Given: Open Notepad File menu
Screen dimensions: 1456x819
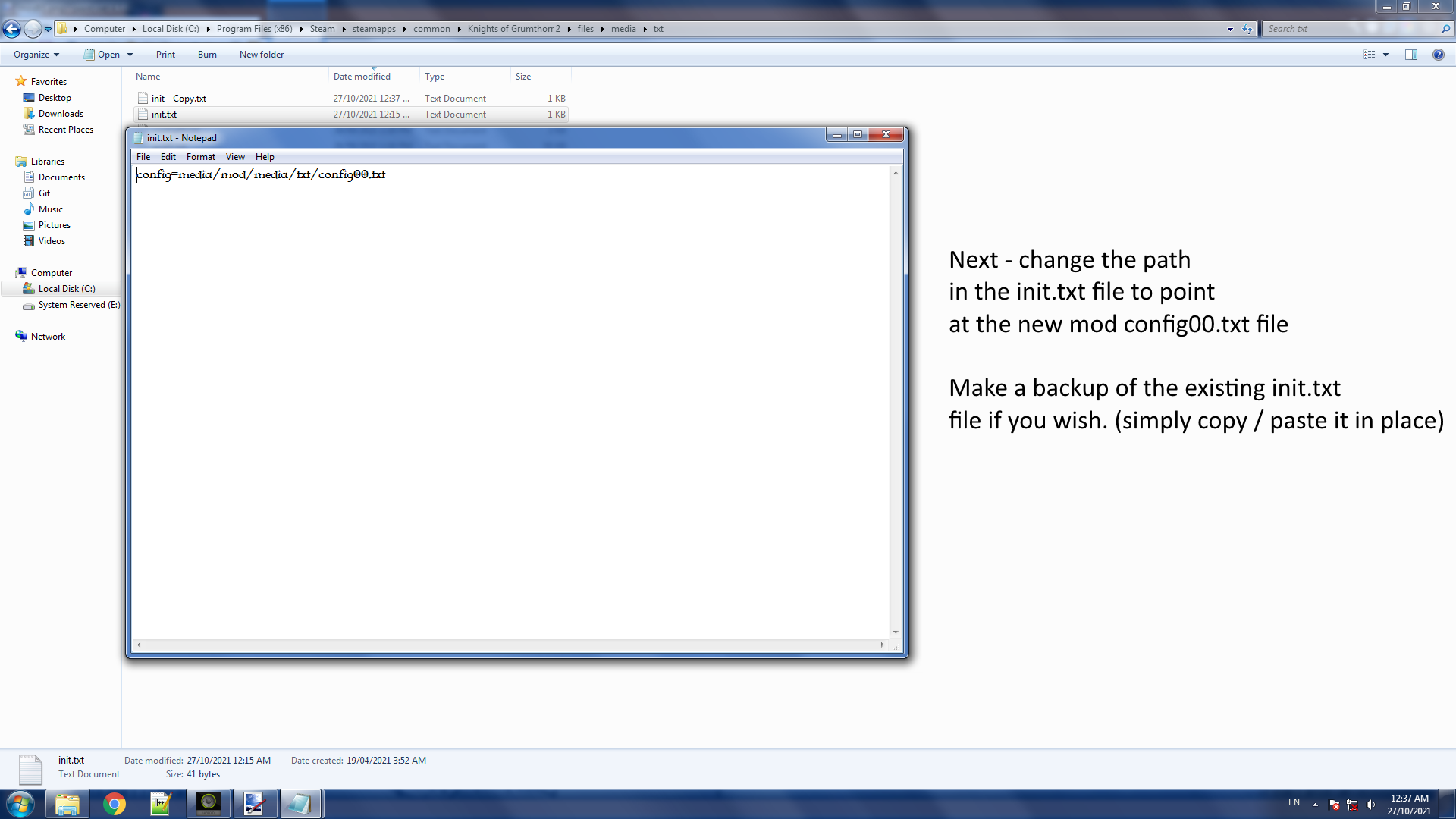Looking at the screenshot, I should [x=143, y=157].
